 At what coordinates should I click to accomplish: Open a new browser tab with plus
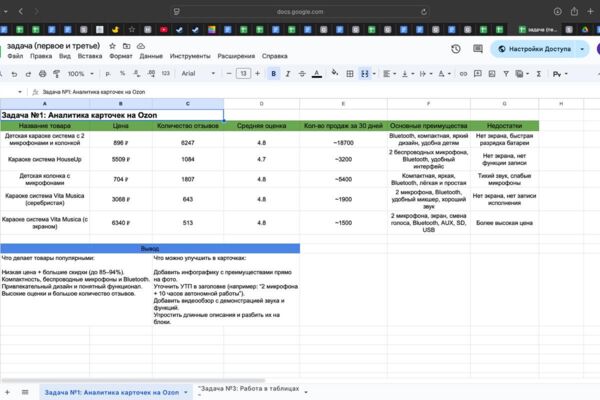pos(591,12)
